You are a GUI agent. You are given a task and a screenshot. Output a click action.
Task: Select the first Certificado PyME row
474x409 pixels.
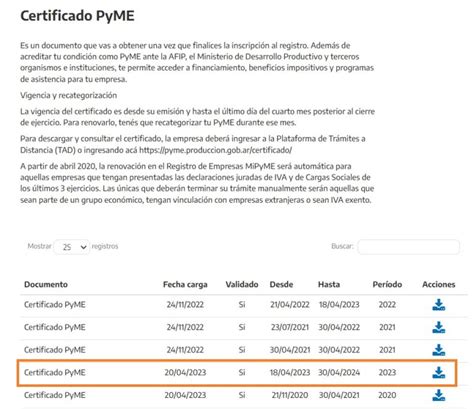[244, 305]
